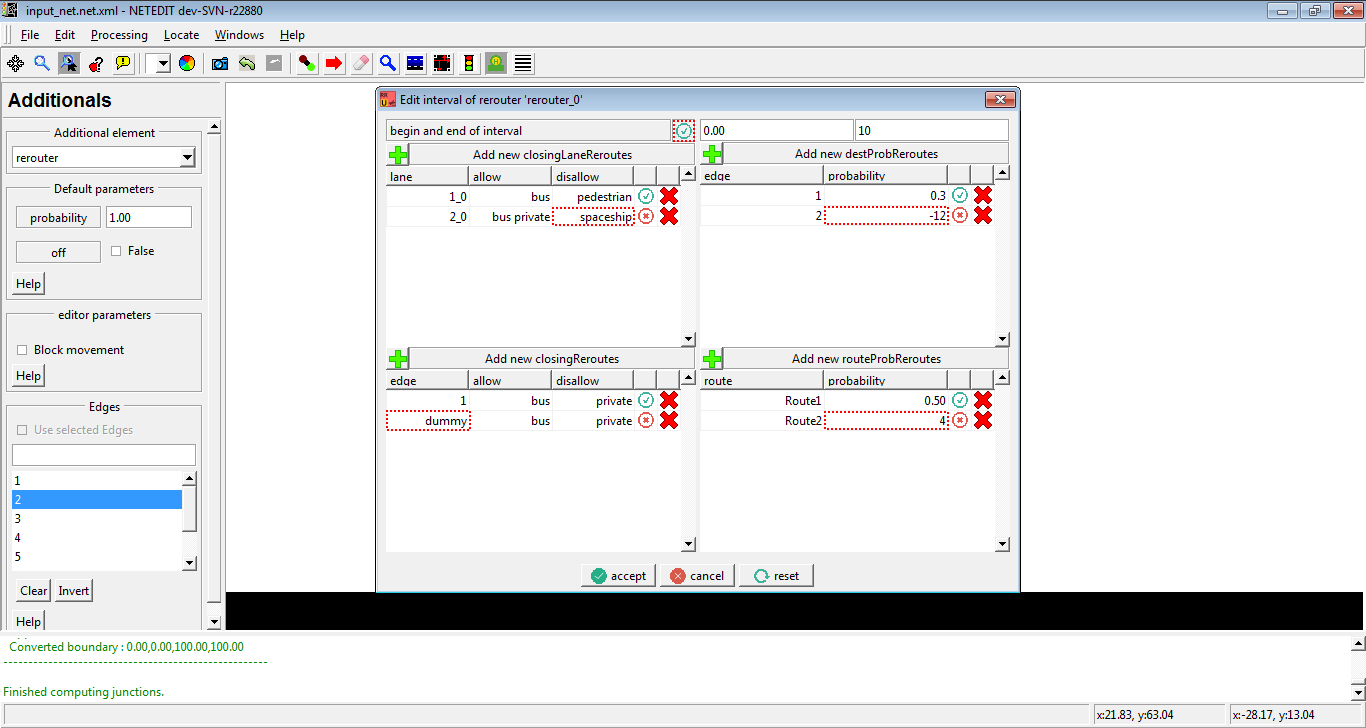Select the traffic light edit mode
The height and width of the screenshot is (728, 1366).
[x=468, y=63]
